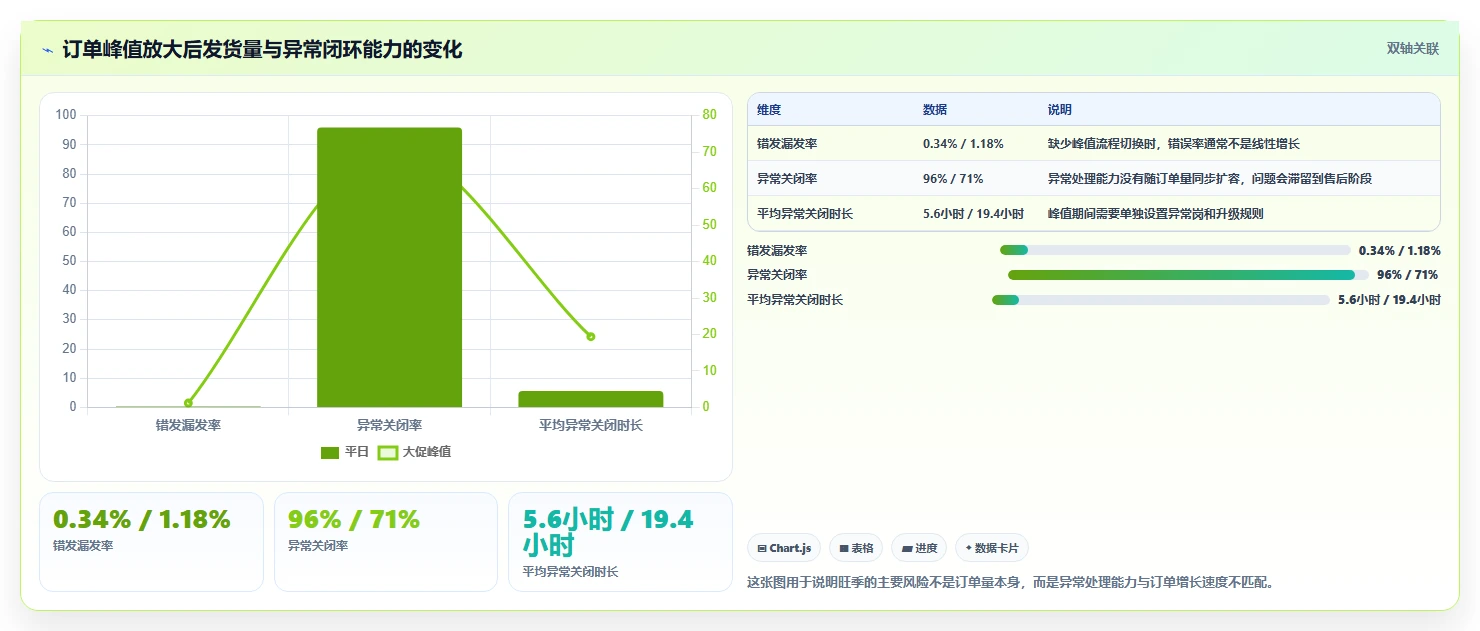Click the 维度 column header

[x=769, y=109]
